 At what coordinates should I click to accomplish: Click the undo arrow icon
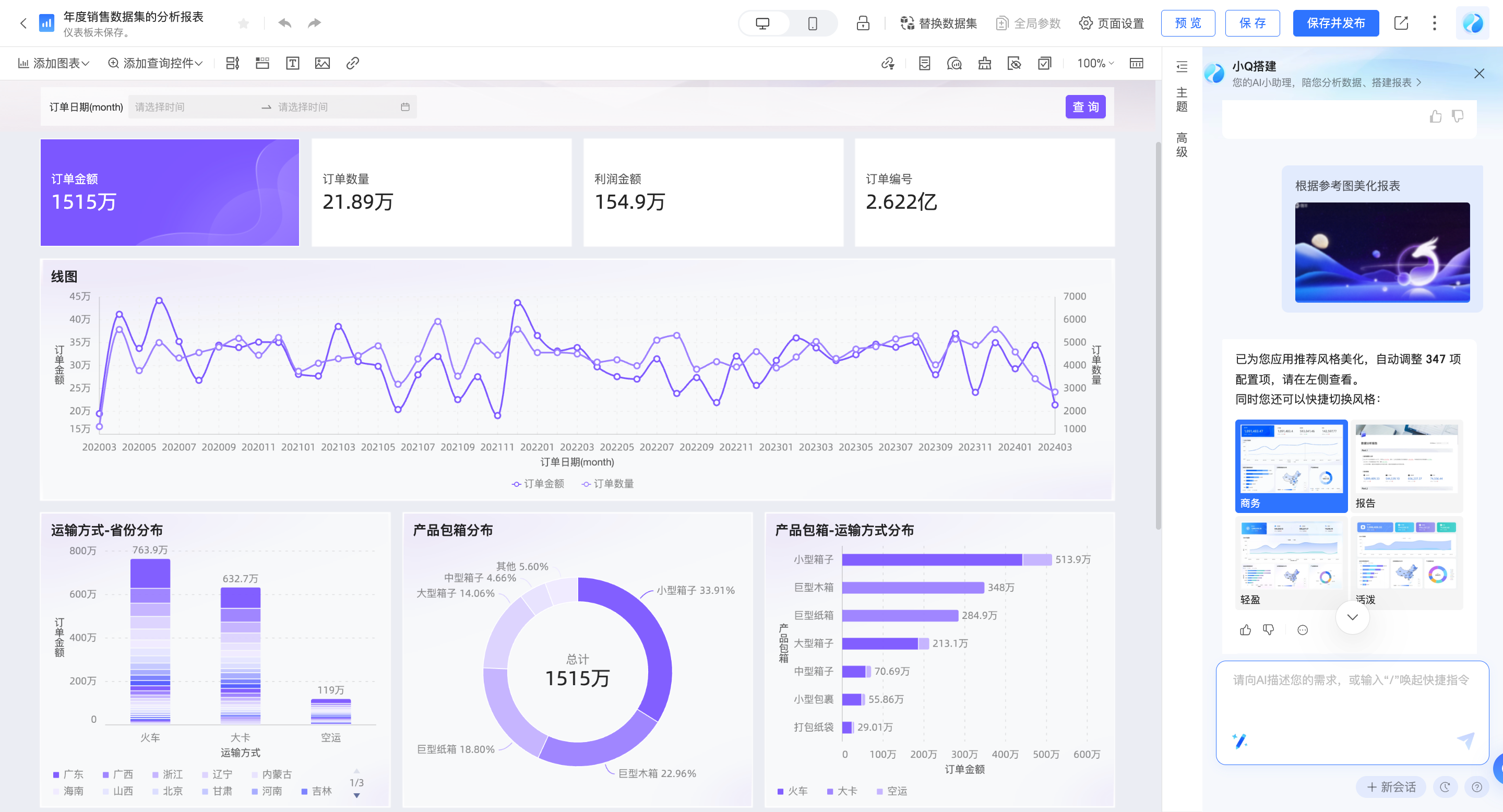285,23
